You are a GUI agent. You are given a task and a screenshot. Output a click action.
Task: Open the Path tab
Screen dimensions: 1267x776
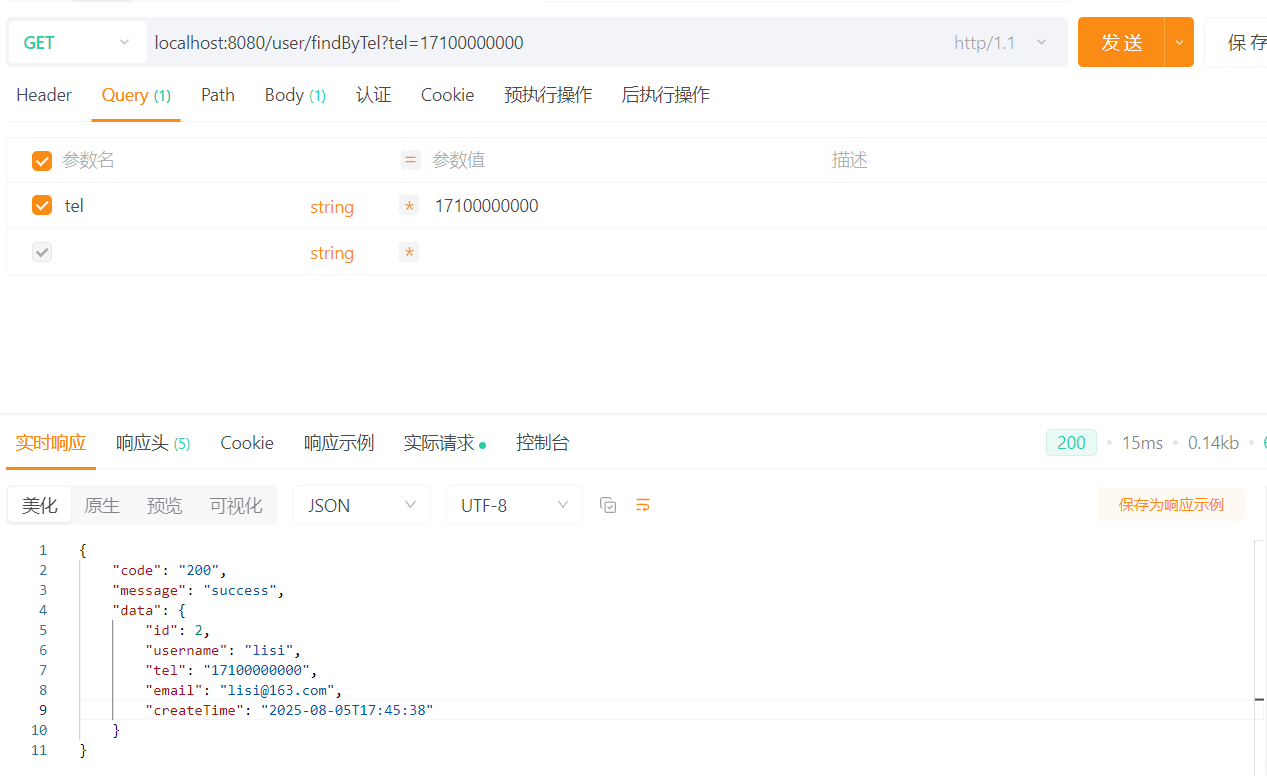[218, 95]
